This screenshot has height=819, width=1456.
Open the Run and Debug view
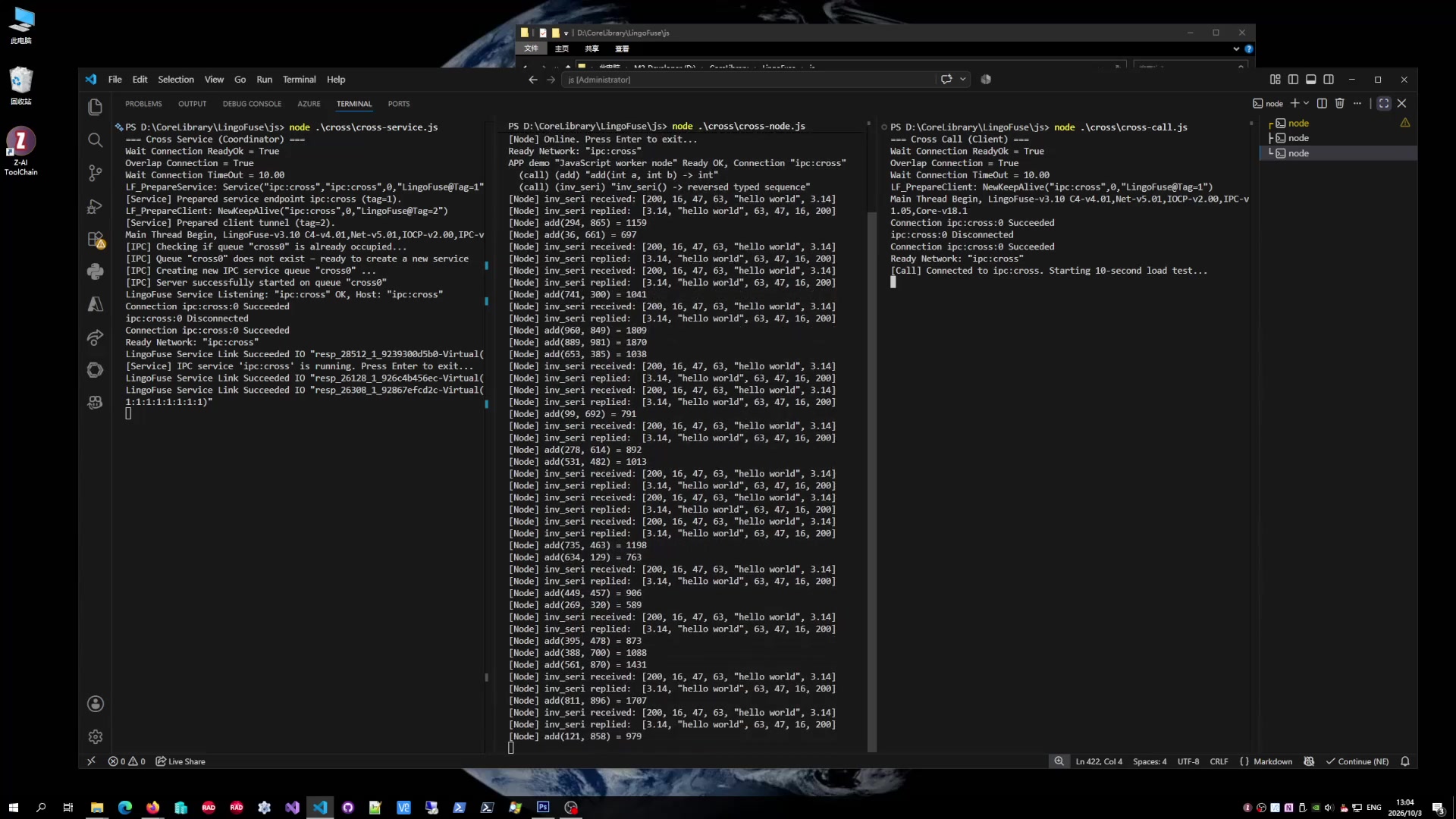95,206
